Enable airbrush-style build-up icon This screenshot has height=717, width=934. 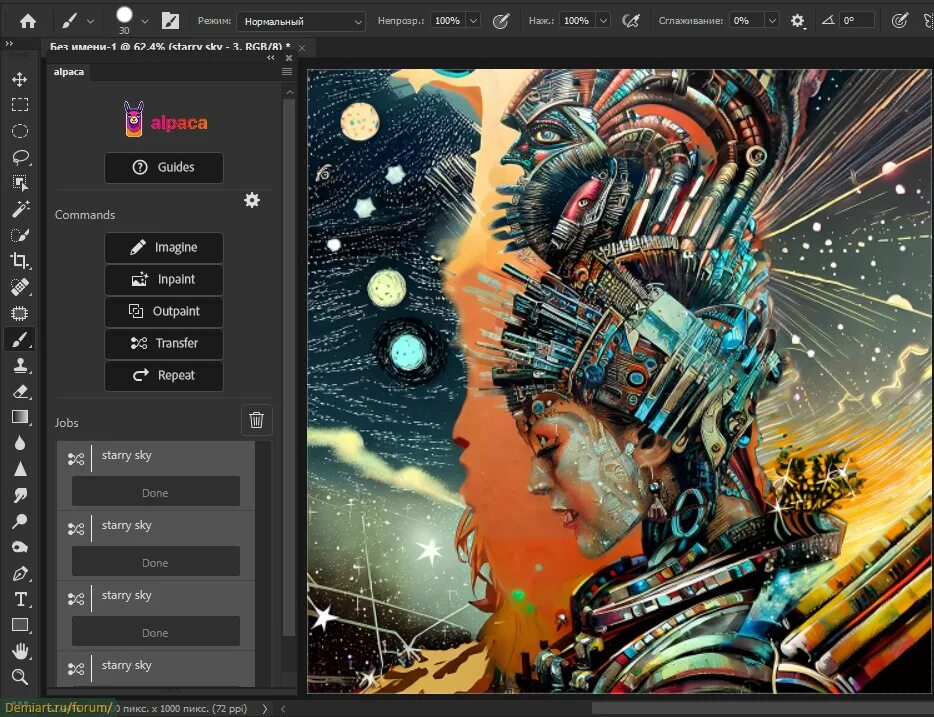point(630,21)
